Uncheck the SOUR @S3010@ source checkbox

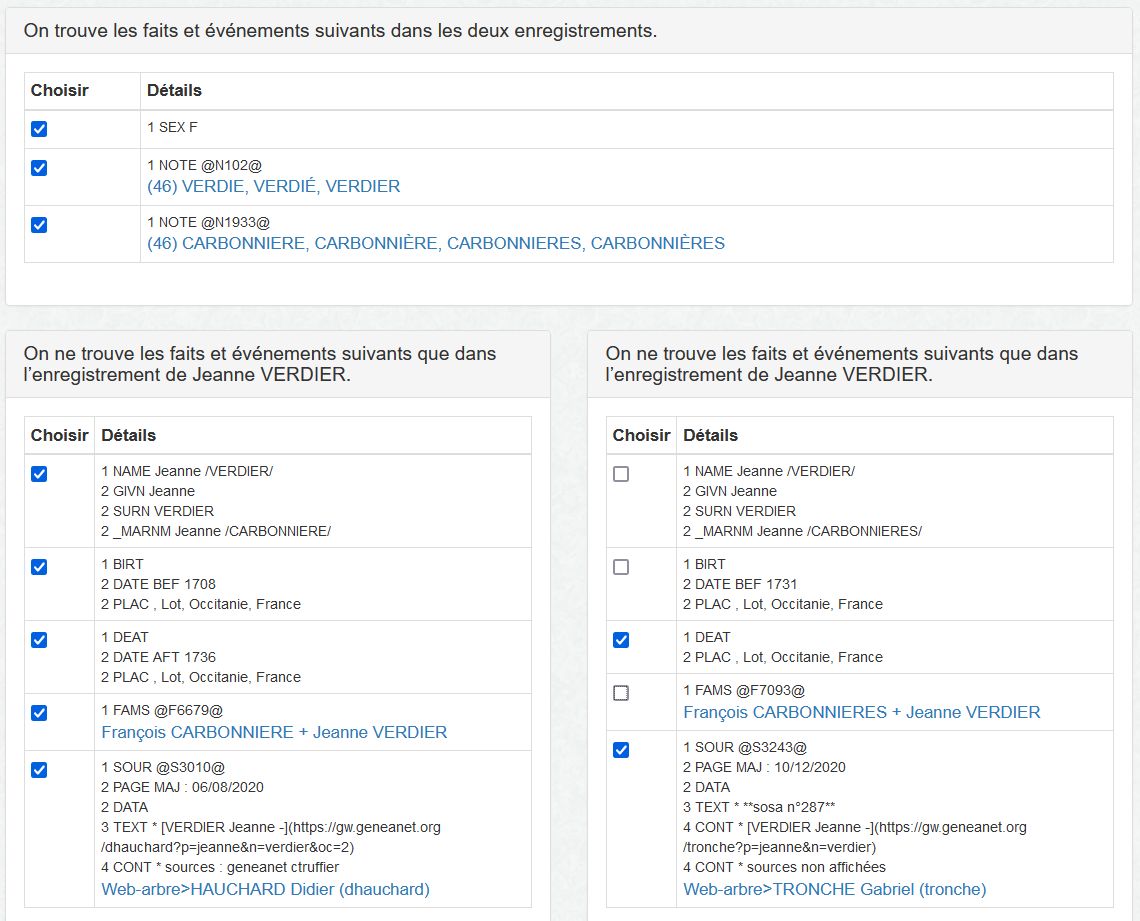[39, 770]
